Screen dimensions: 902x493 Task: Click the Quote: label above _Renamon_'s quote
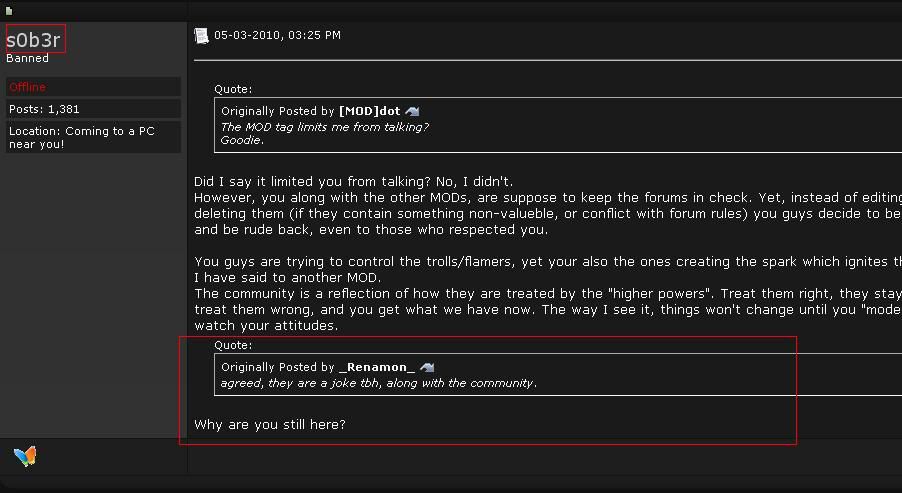click(233, 345)
